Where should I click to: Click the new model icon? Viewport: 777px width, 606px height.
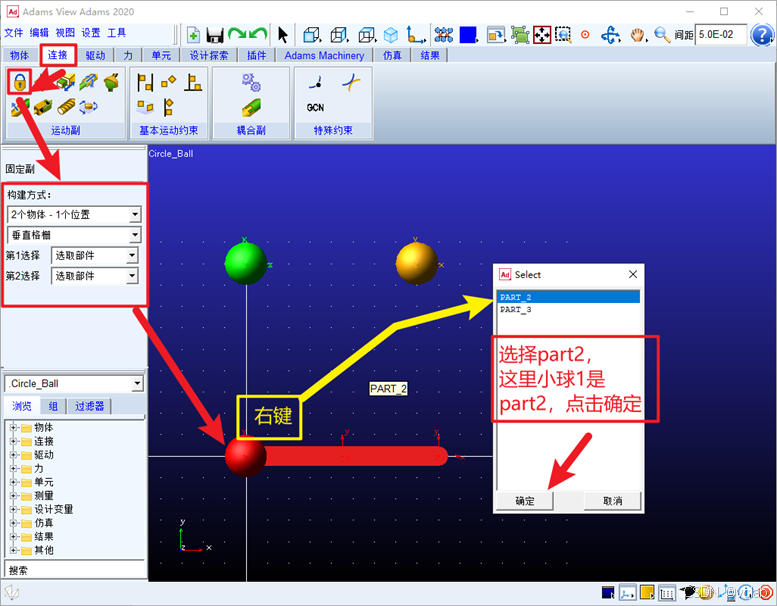coord(193,35)
